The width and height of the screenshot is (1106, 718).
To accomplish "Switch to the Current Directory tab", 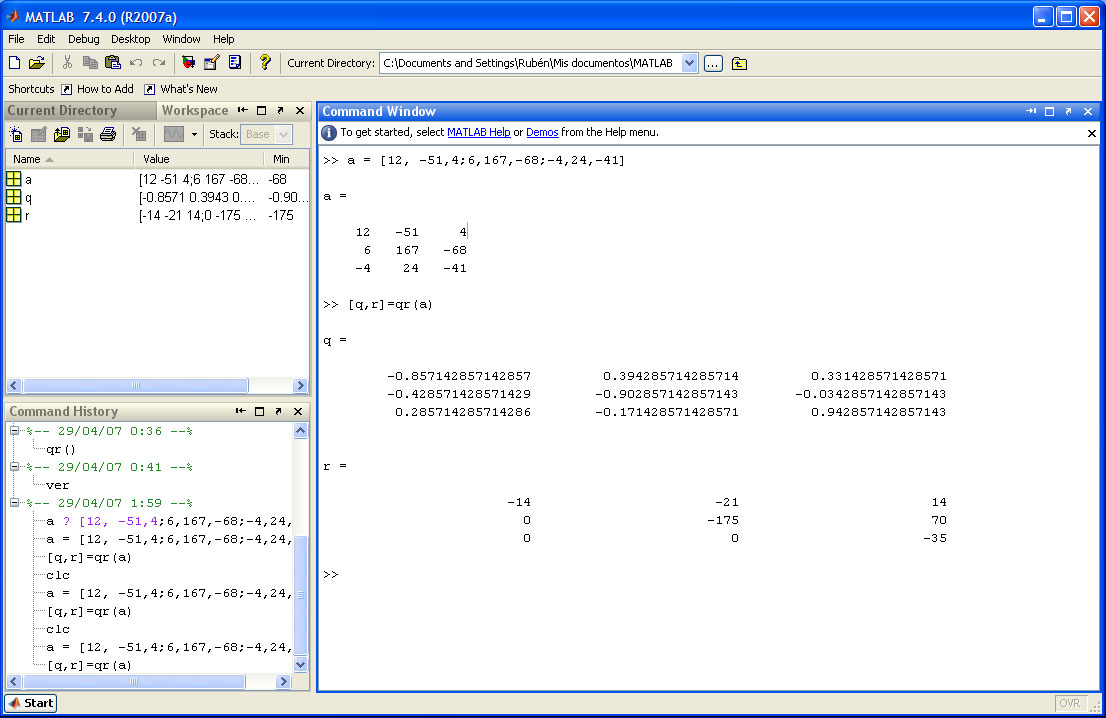I will (x=62, y=111).
